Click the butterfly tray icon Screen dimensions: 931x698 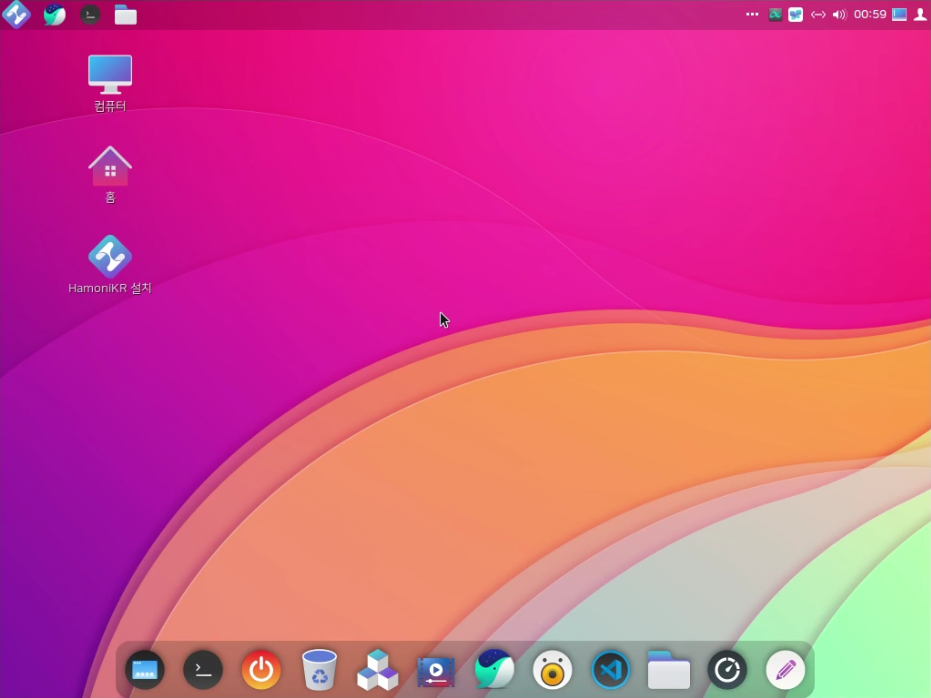[x=795, y=15]
